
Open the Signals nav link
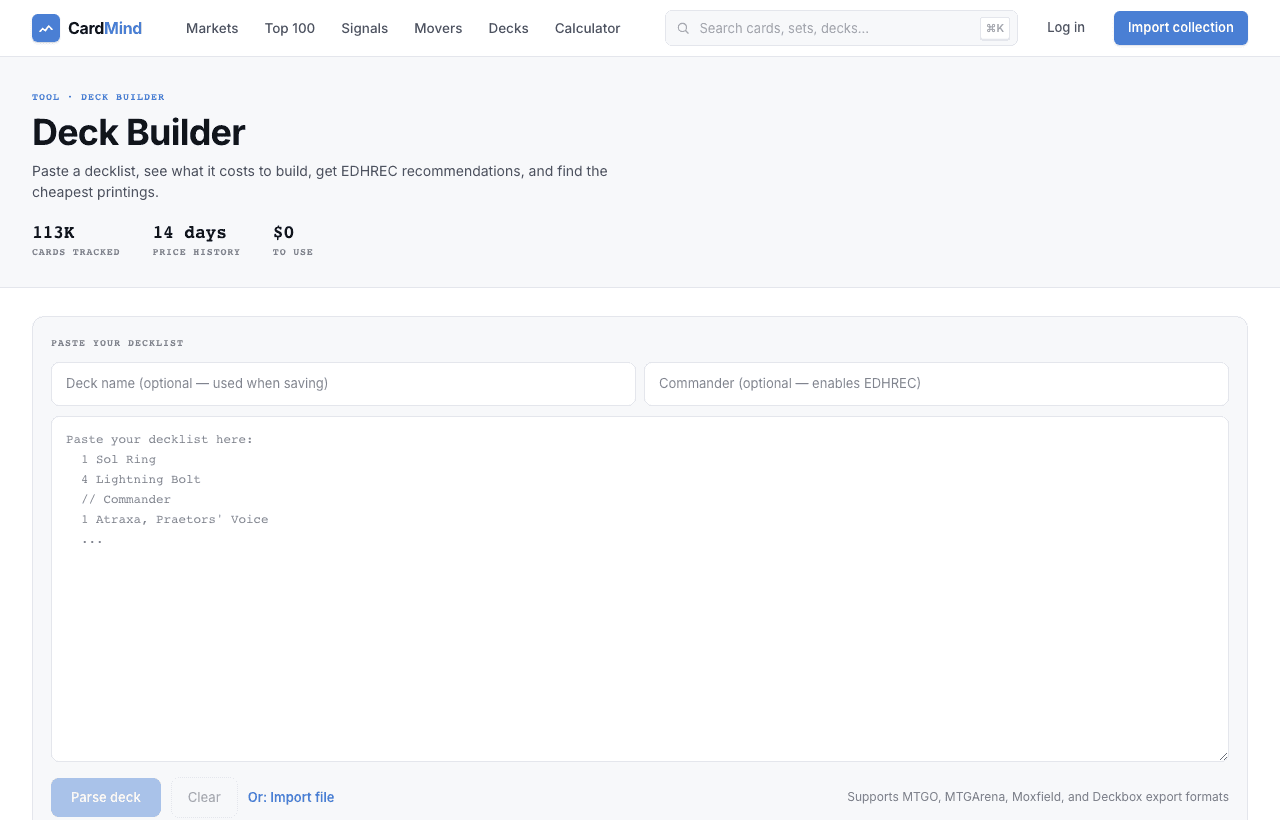[364, 28]
